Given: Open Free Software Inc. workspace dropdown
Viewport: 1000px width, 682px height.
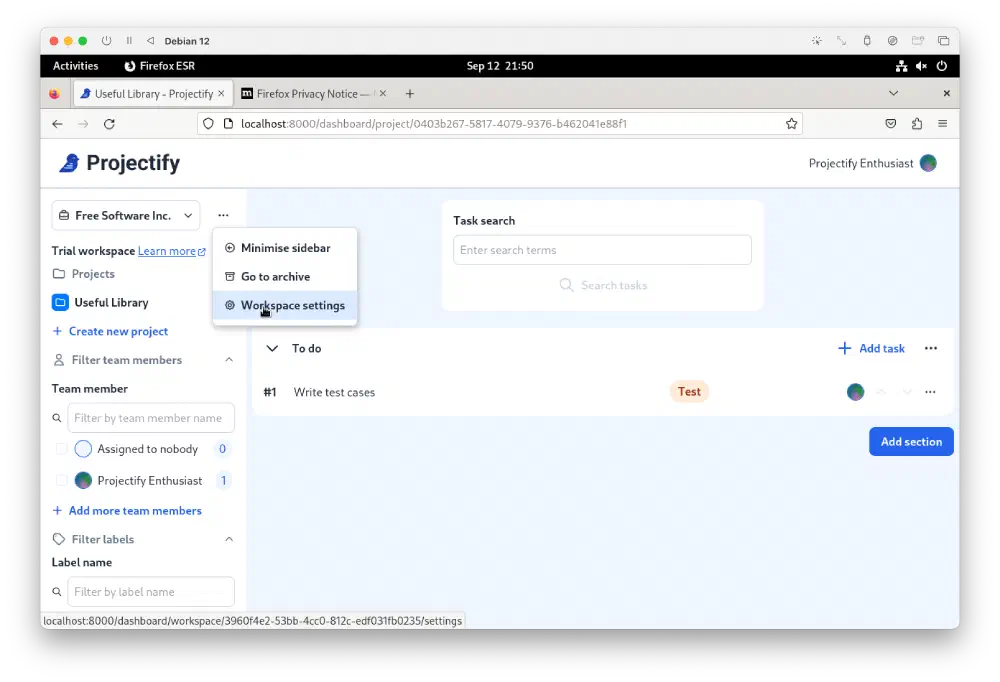Looking at the screenshot, I should coord(126,216).
